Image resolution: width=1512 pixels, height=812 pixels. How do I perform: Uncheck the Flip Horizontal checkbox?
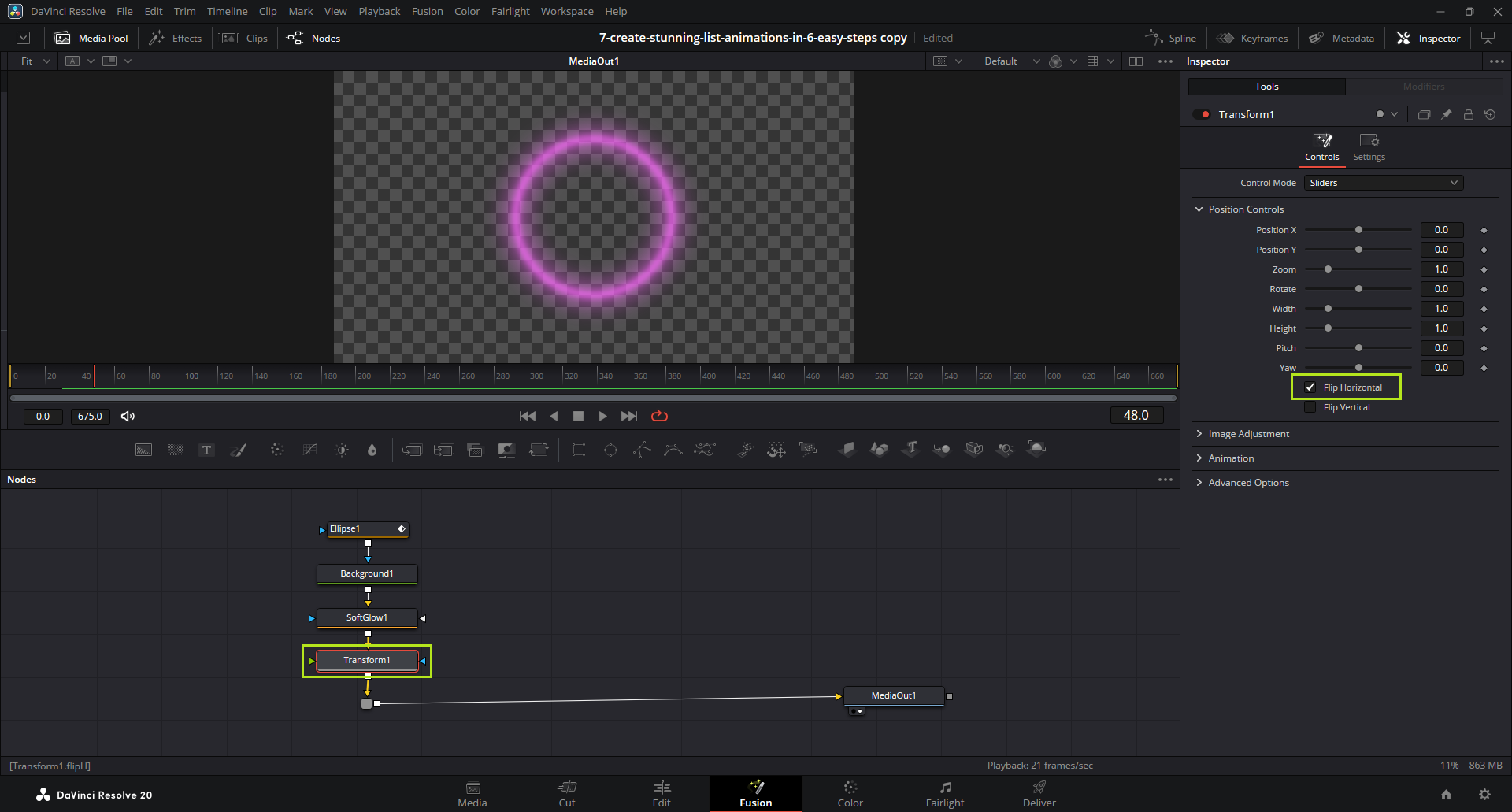[1310, 387]
